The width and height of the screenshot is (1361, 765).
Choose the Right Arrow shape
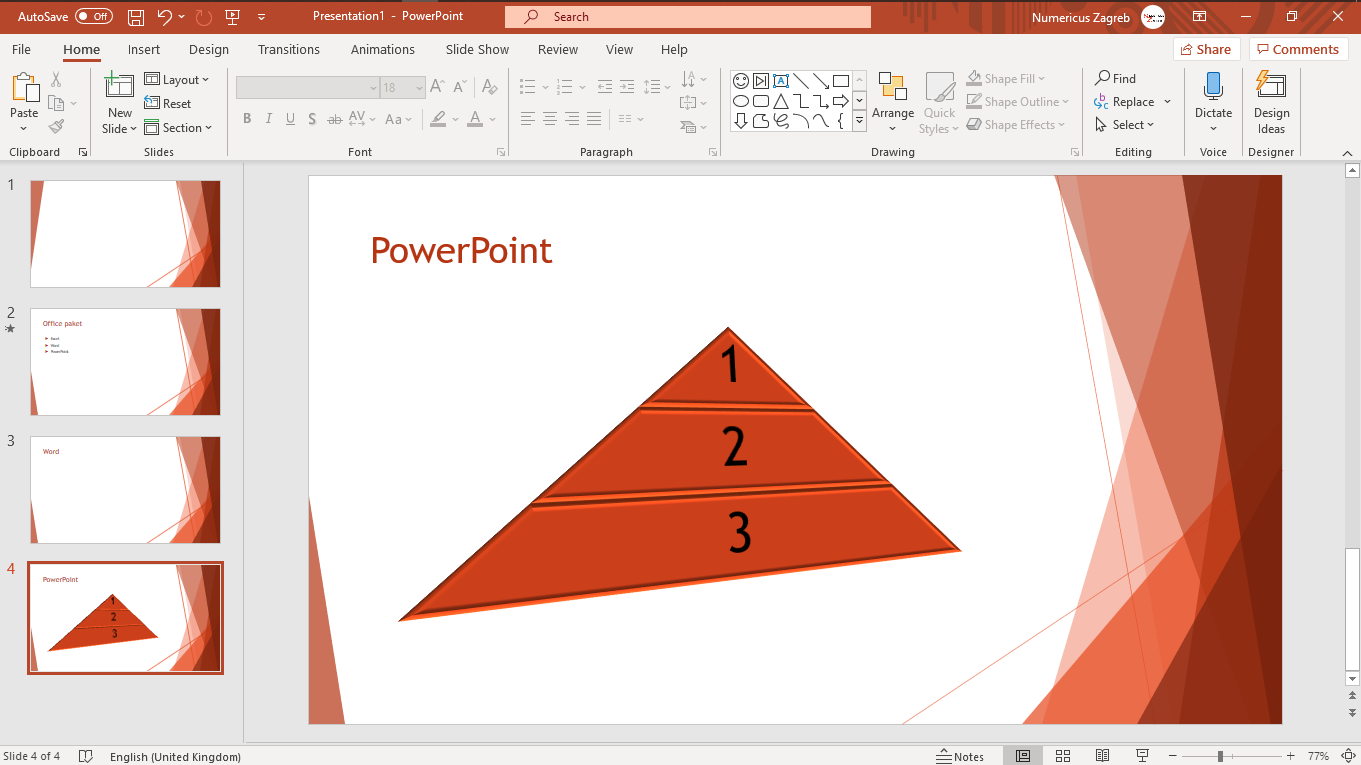pos(840,101)
